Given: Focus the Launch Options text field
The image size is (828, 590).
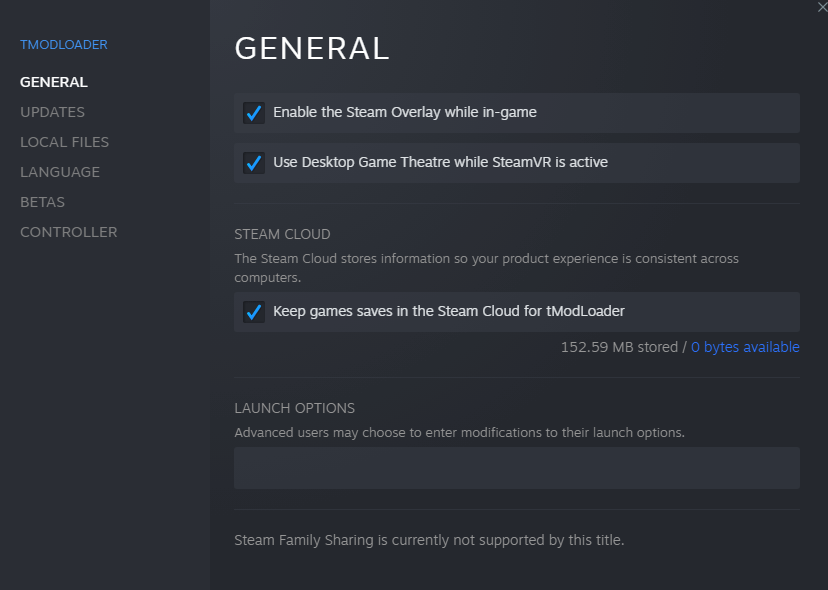Looking at the screenshot, I should coord(516,468).
